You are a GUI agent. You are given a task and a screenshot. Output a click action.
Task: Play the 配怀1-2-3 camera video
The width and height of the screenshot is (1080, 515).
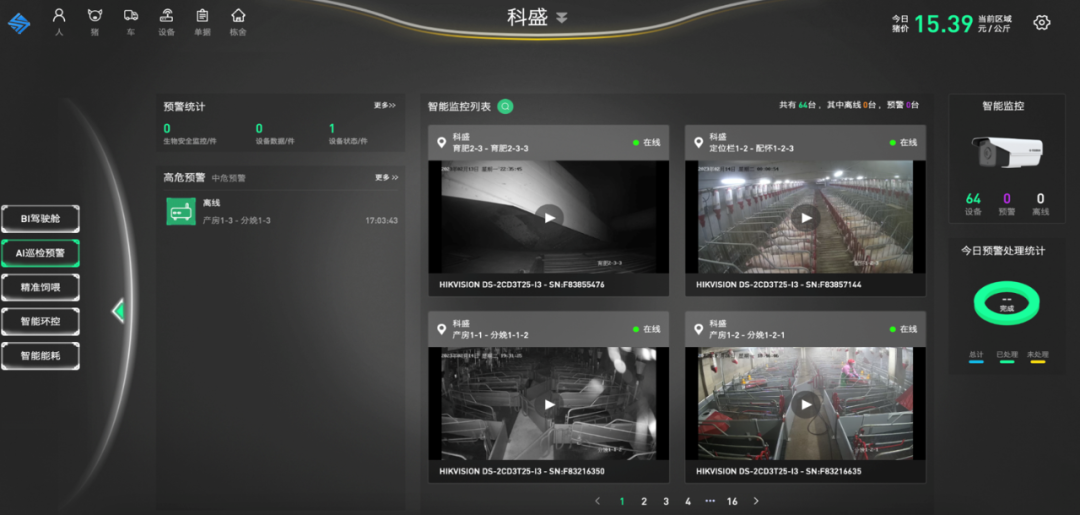(805, 218)
